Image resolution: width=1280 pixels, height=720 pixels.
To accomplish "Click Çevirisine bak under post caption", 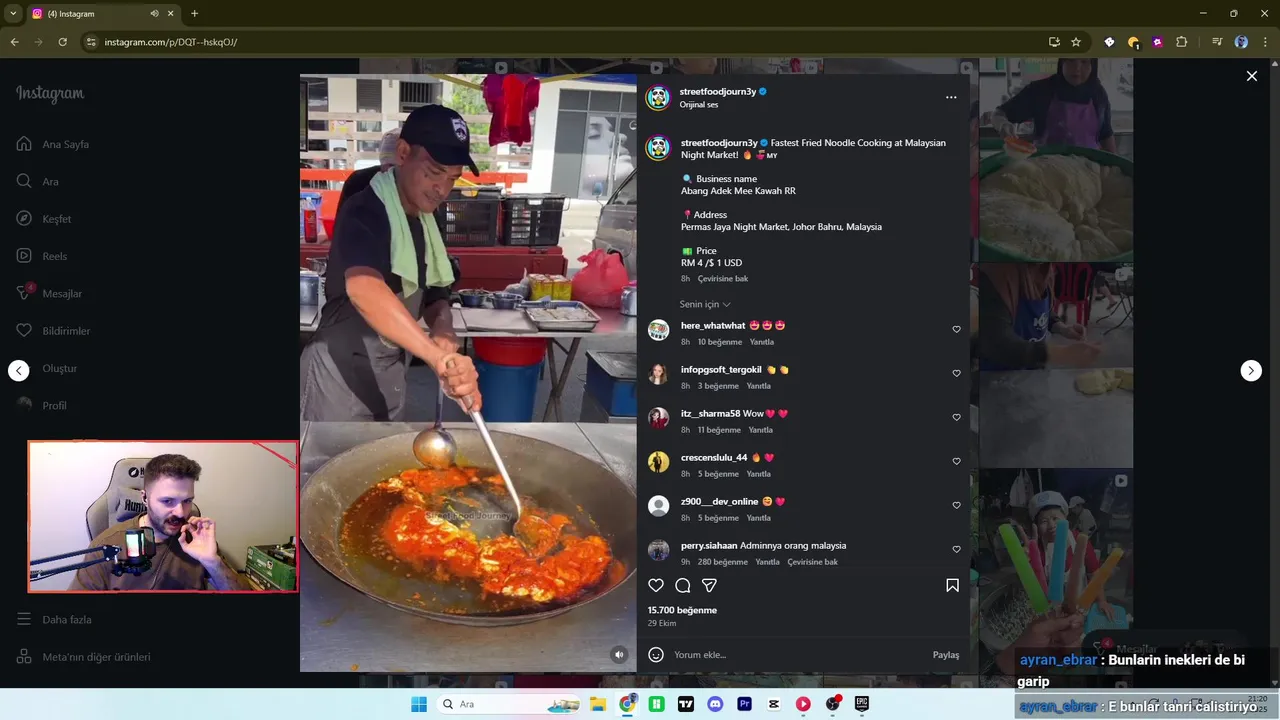I will (x=723, y=279).
